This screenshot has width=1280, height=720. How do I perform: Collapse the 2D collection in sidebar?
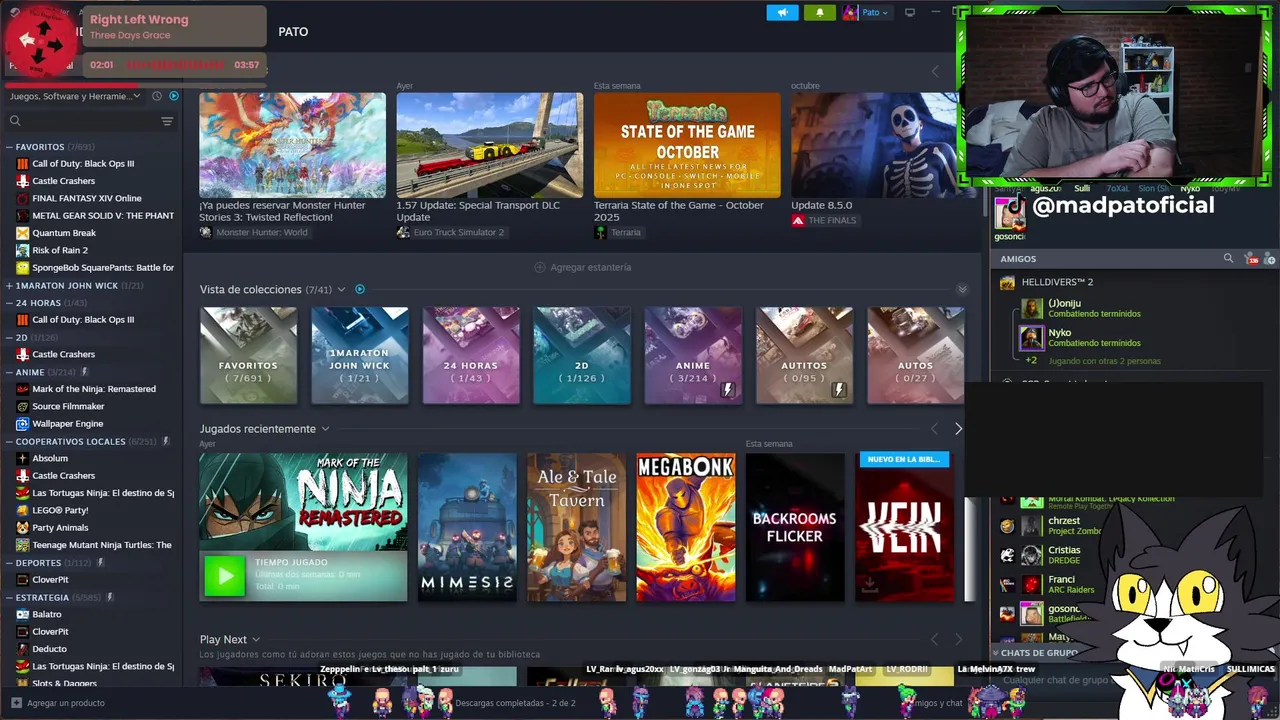9,337
